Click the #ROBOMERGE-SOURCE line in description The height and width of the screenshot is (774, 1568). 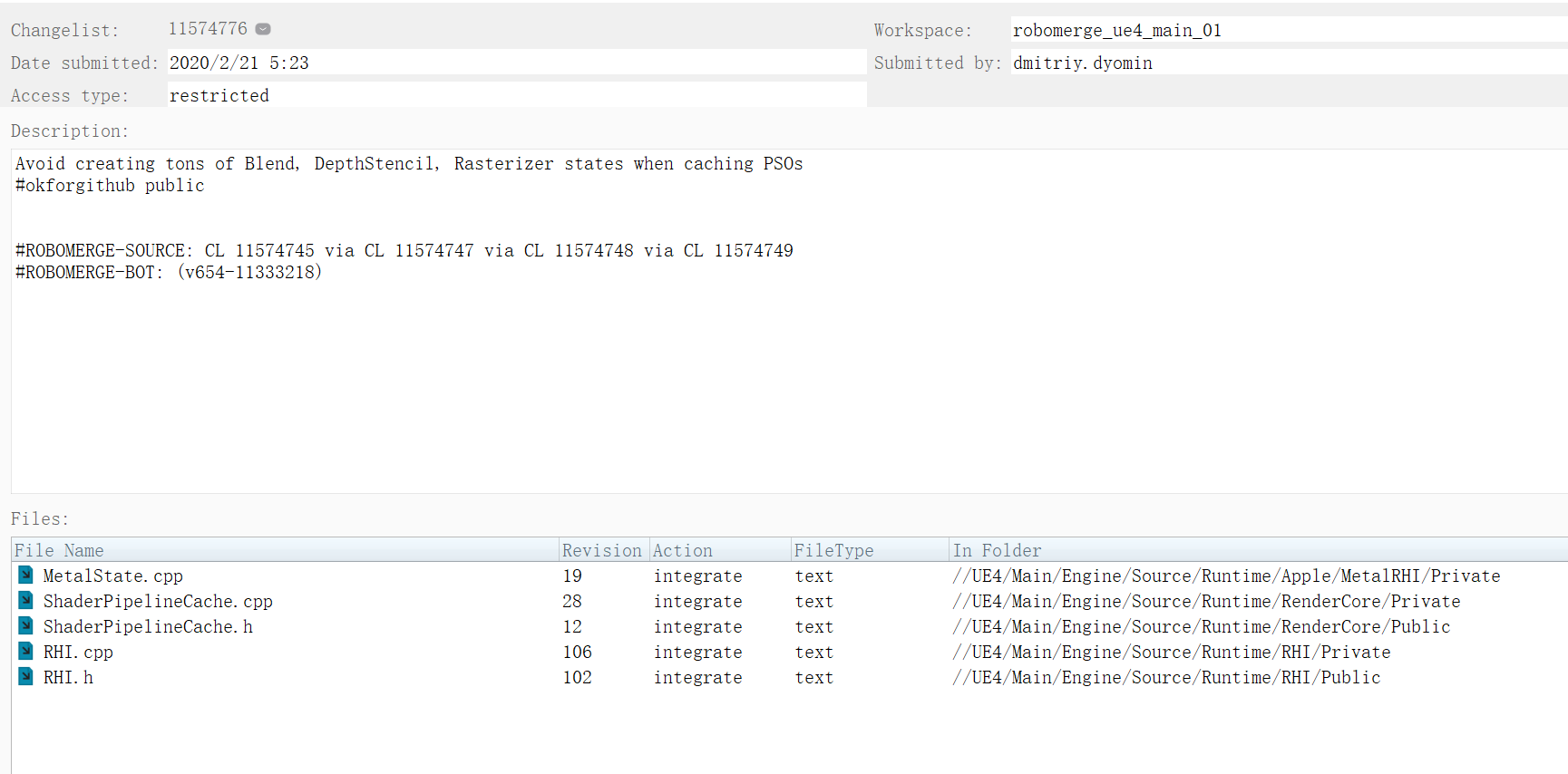404,250
